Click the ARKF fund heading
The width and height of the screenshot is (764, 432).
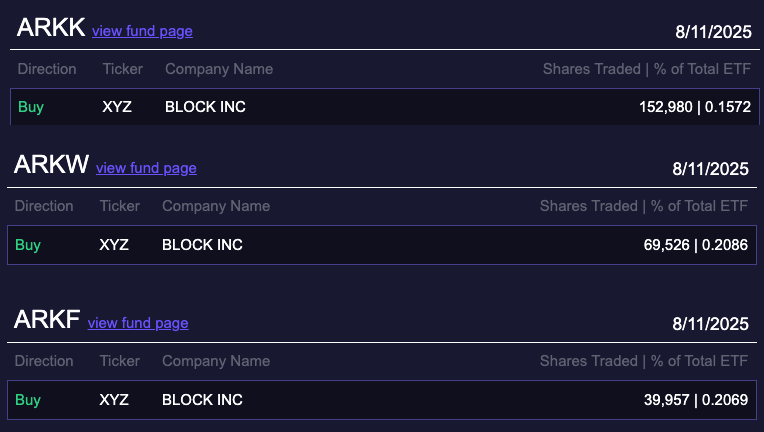click(x=48, y=321)
